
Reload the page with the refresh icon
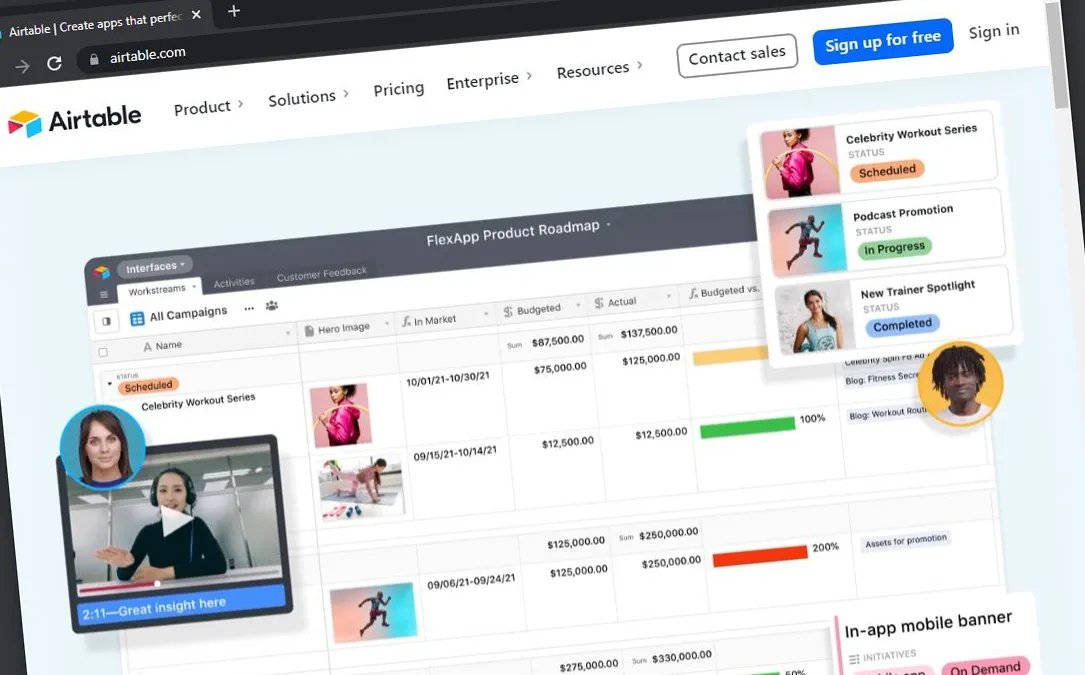click(54, 64)
